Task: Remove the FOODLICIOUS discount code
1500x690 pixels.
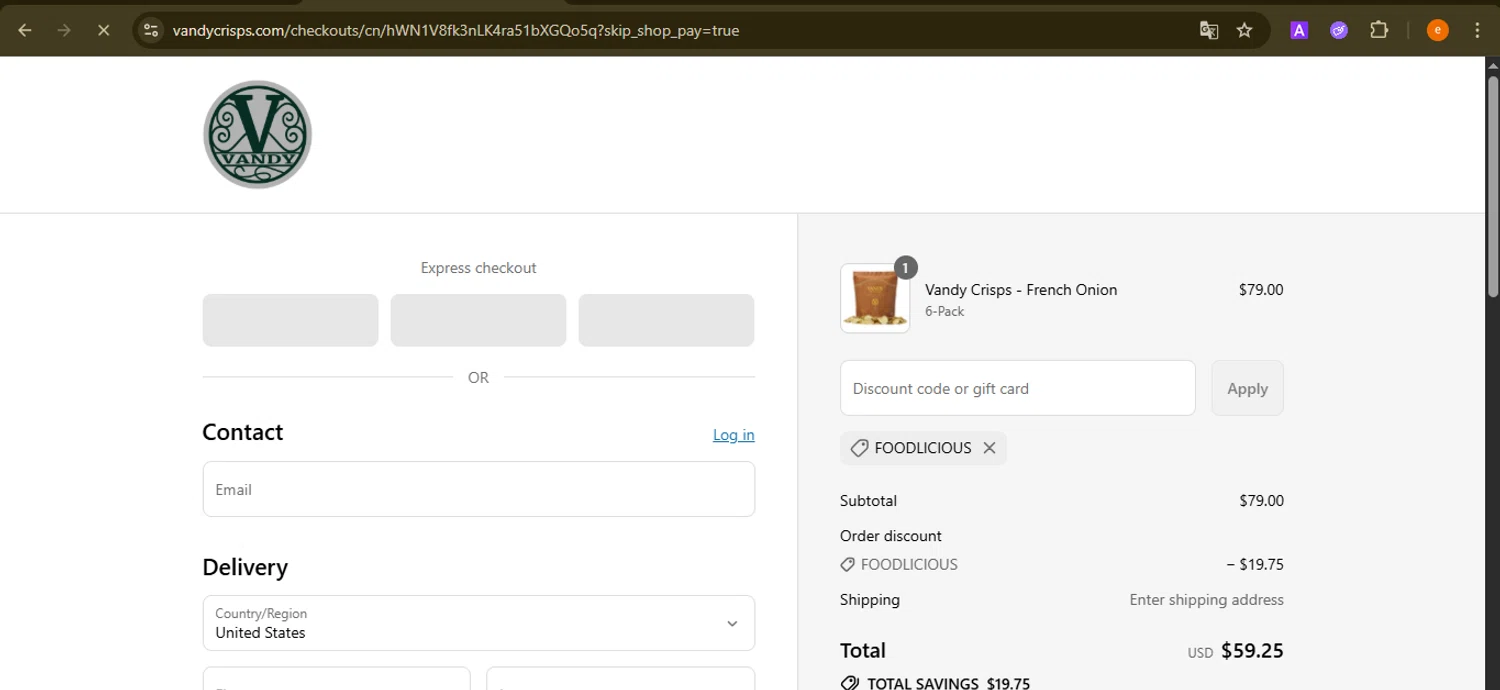Action: click(x=989, y=448)
